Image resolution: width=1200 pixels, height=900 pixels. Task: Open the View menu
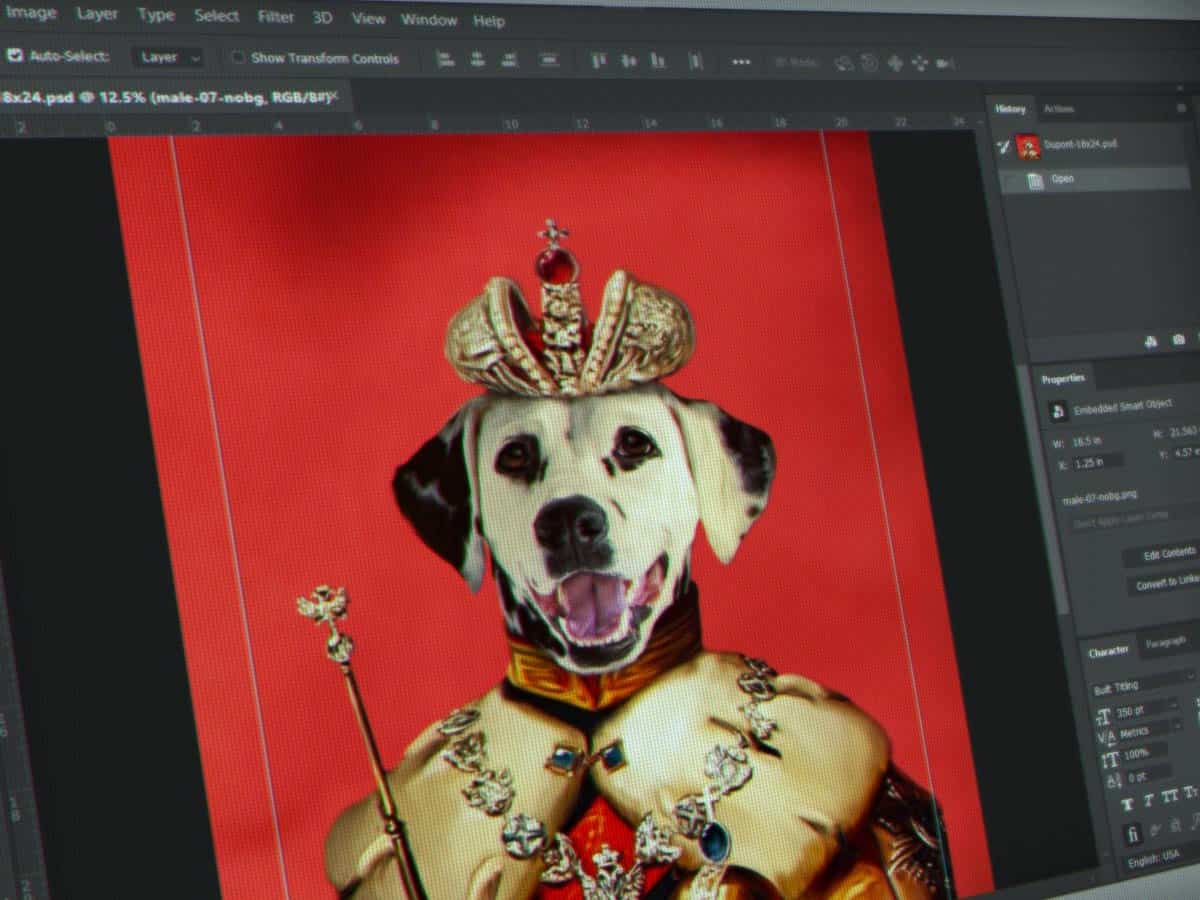(x=368, y=19)
